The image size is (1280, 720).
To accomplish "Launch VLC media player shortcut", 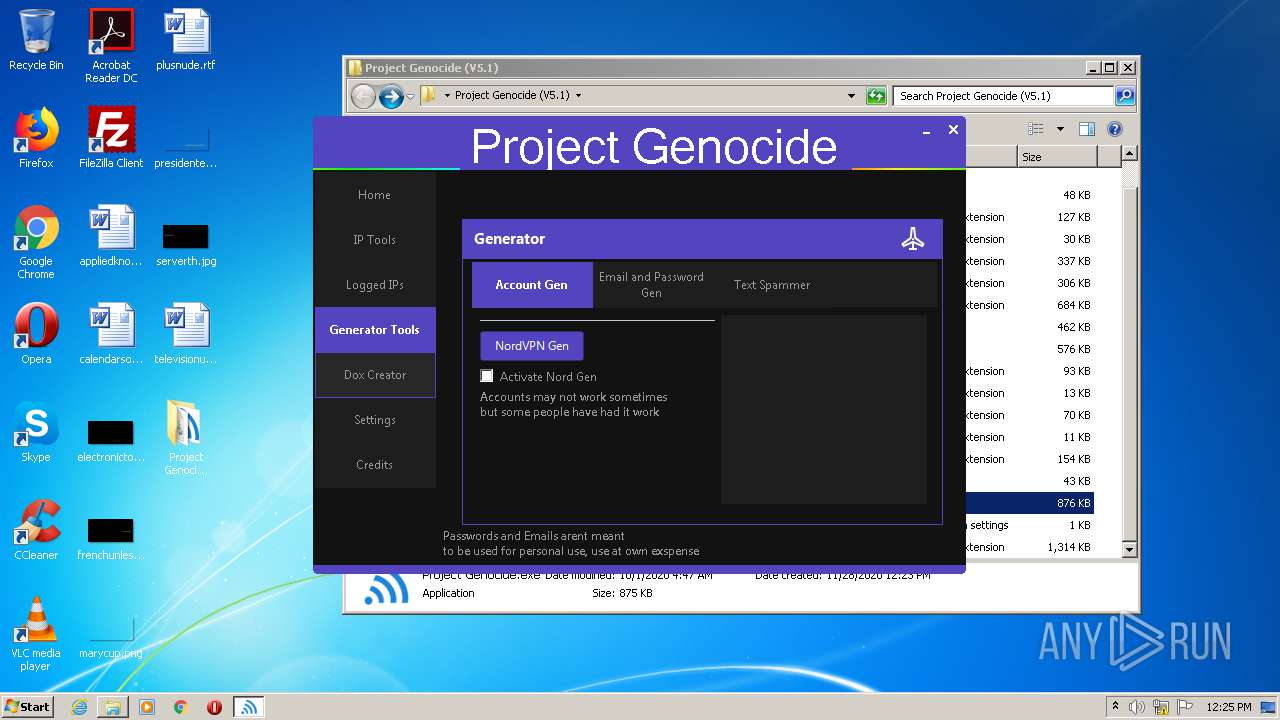I will pyautogui.click(x=36, y=634).
